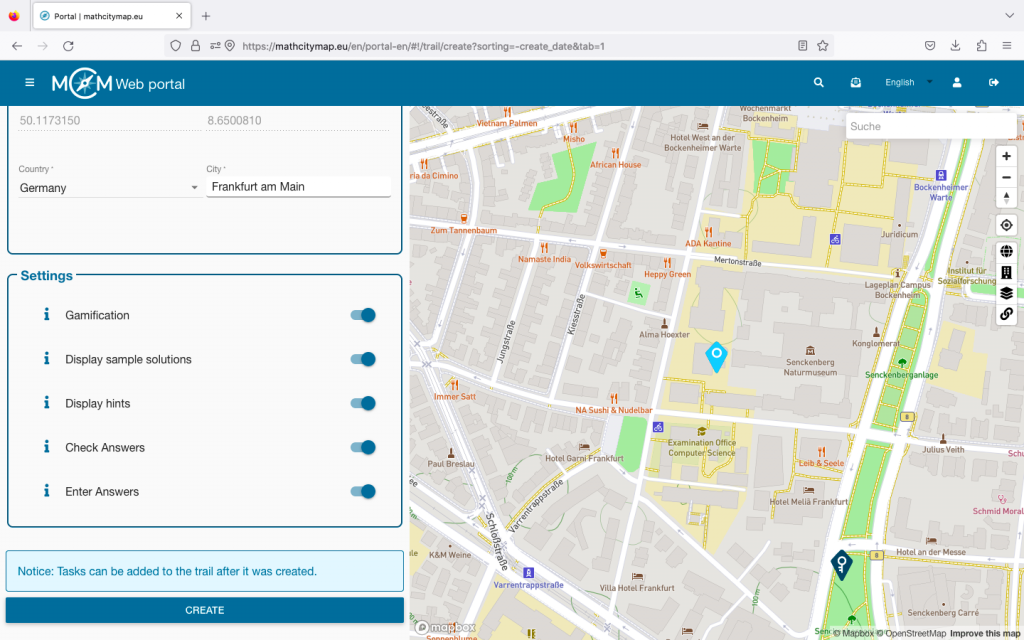Open the hamburger menu in portal header
This screenshot has height=640, width=1024.
click(30, 83)
